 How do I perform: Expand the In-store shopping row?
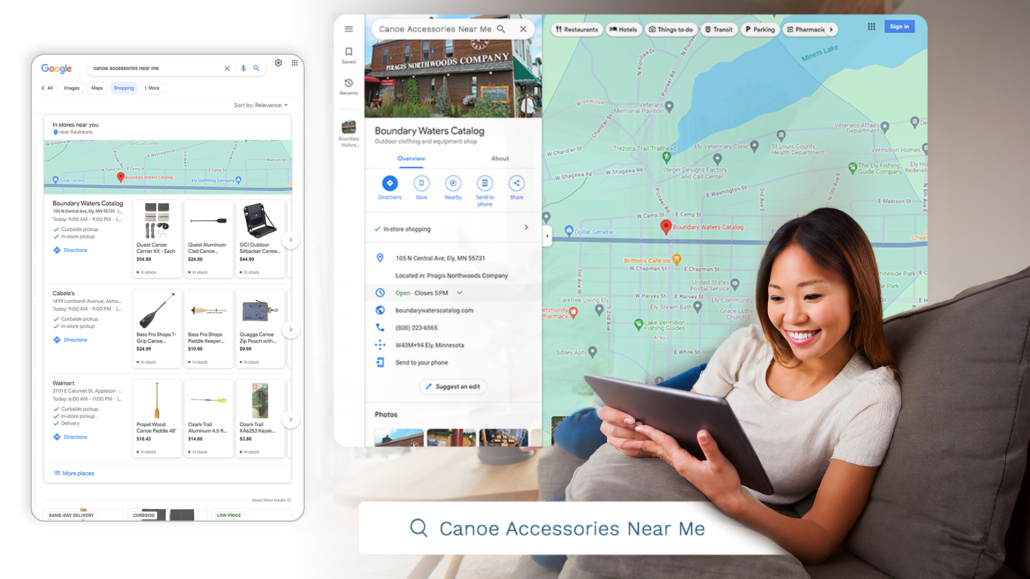(x=452, y=229)
